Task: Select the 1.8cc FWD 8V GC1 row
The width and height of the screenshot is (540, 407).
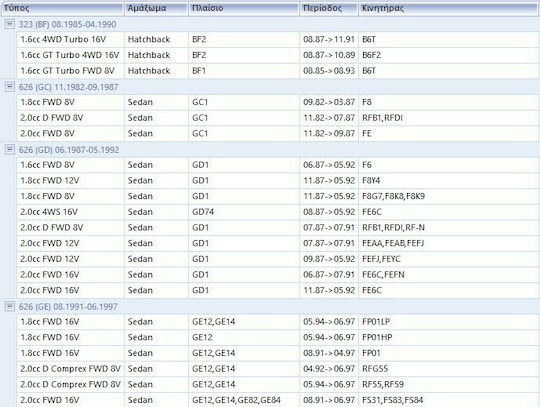Action: click(x=278, y=102)
